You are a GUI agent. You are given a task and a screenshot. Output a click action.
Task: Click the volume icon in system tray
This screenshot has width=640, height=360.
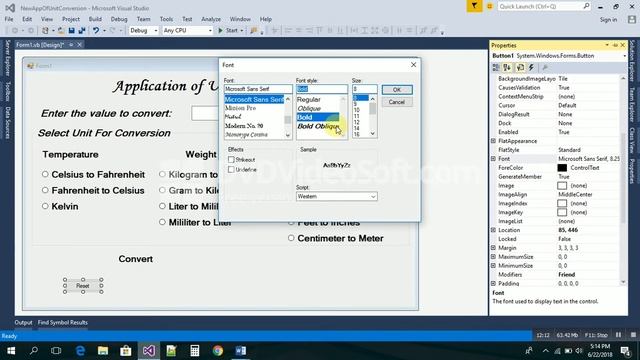coord(579,351)
